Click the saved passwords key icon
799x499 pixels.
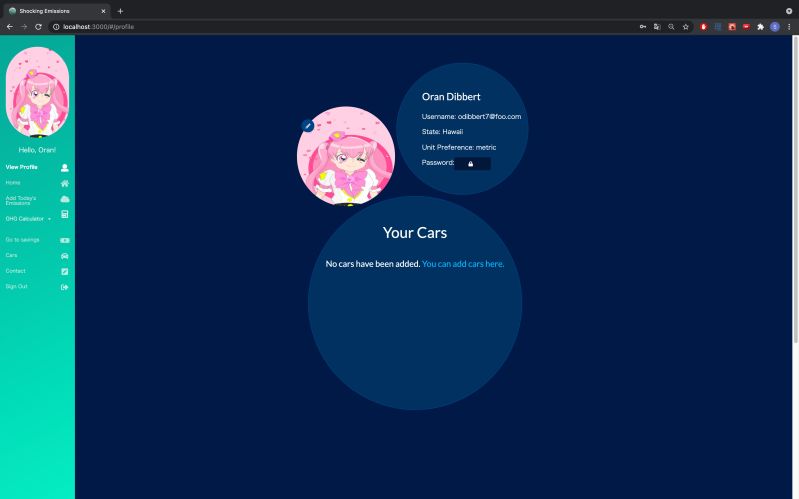pos(643,27)
